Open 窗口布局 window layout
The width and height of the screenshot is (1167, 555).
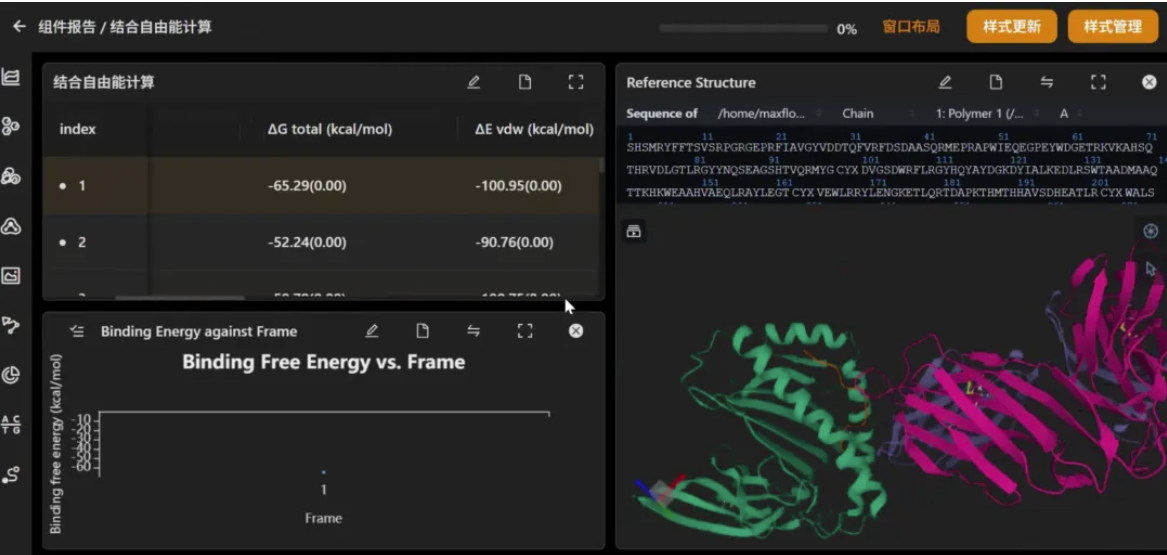coord(911,27)
